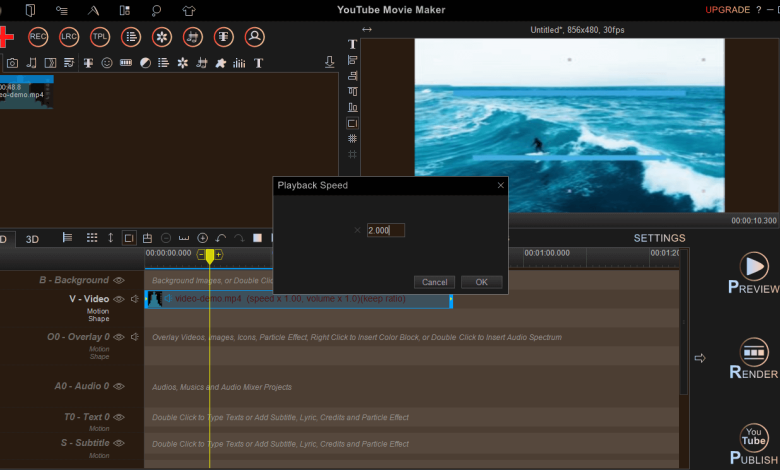780x470 pixels.
Task: Expand preview width with double-arrow icon
Action: coord(367,30)
